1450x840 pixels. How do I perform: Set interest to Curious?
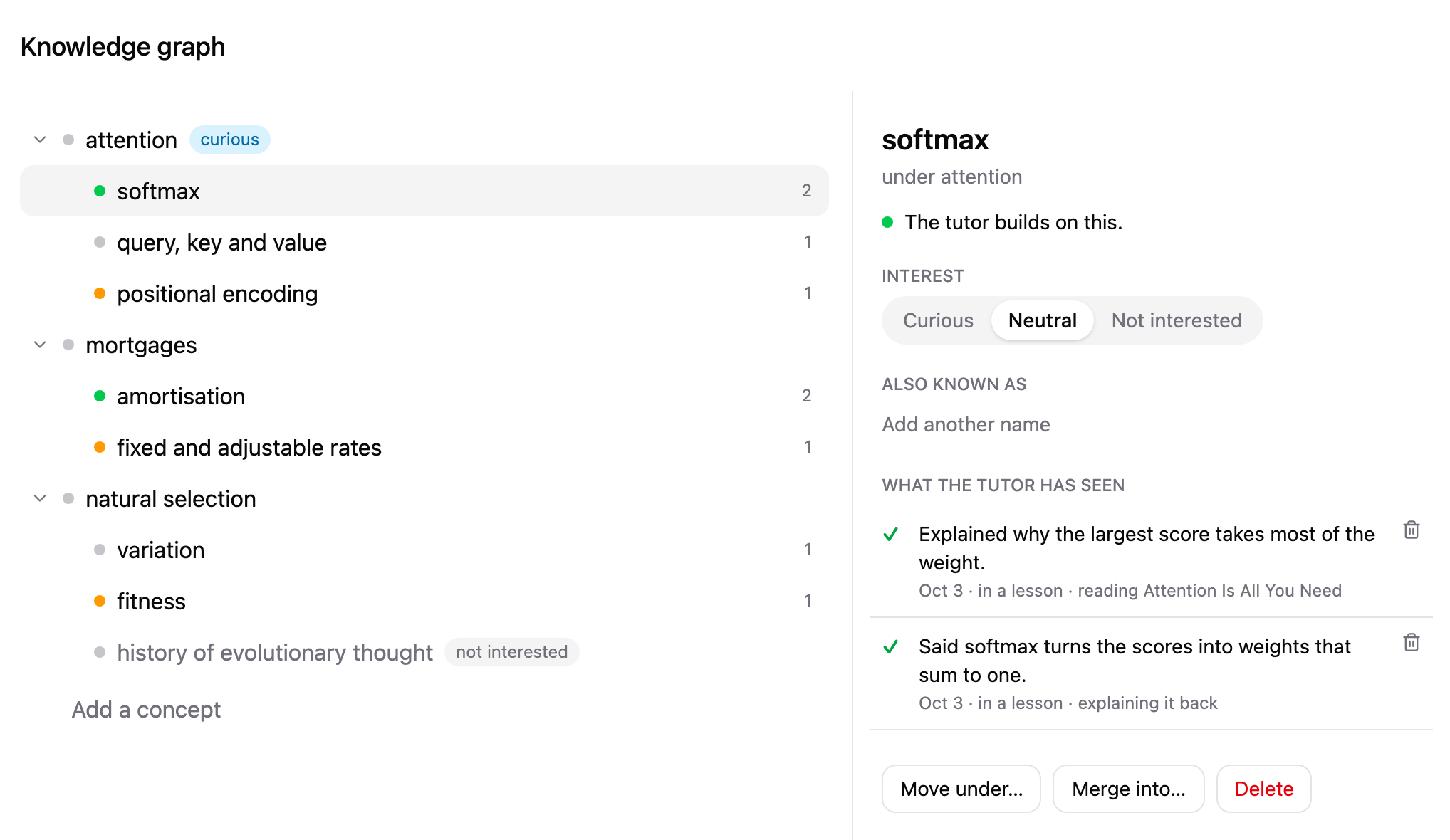click(938, 320)
